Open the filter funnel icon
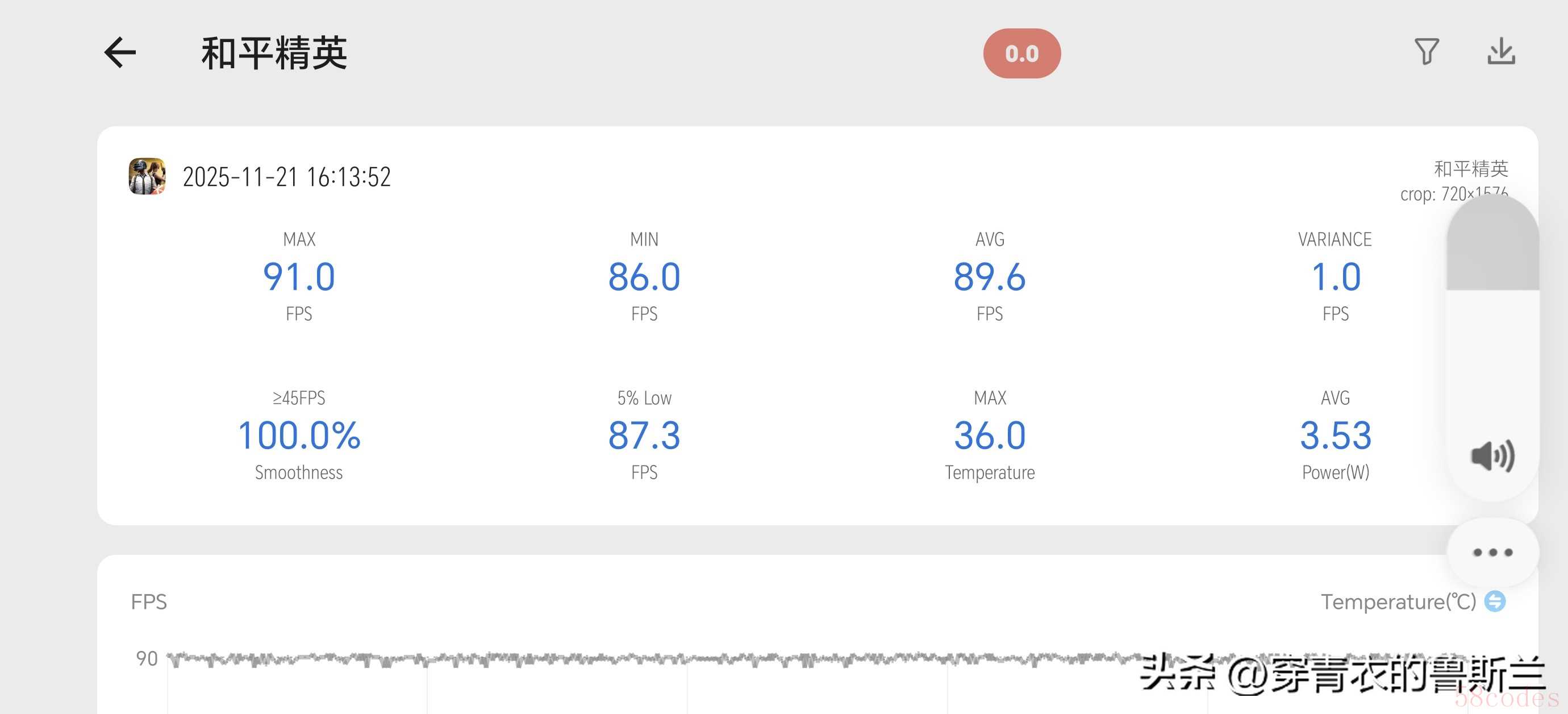Viewport: 1568px width, 714px height. (x=1426, y=52)
